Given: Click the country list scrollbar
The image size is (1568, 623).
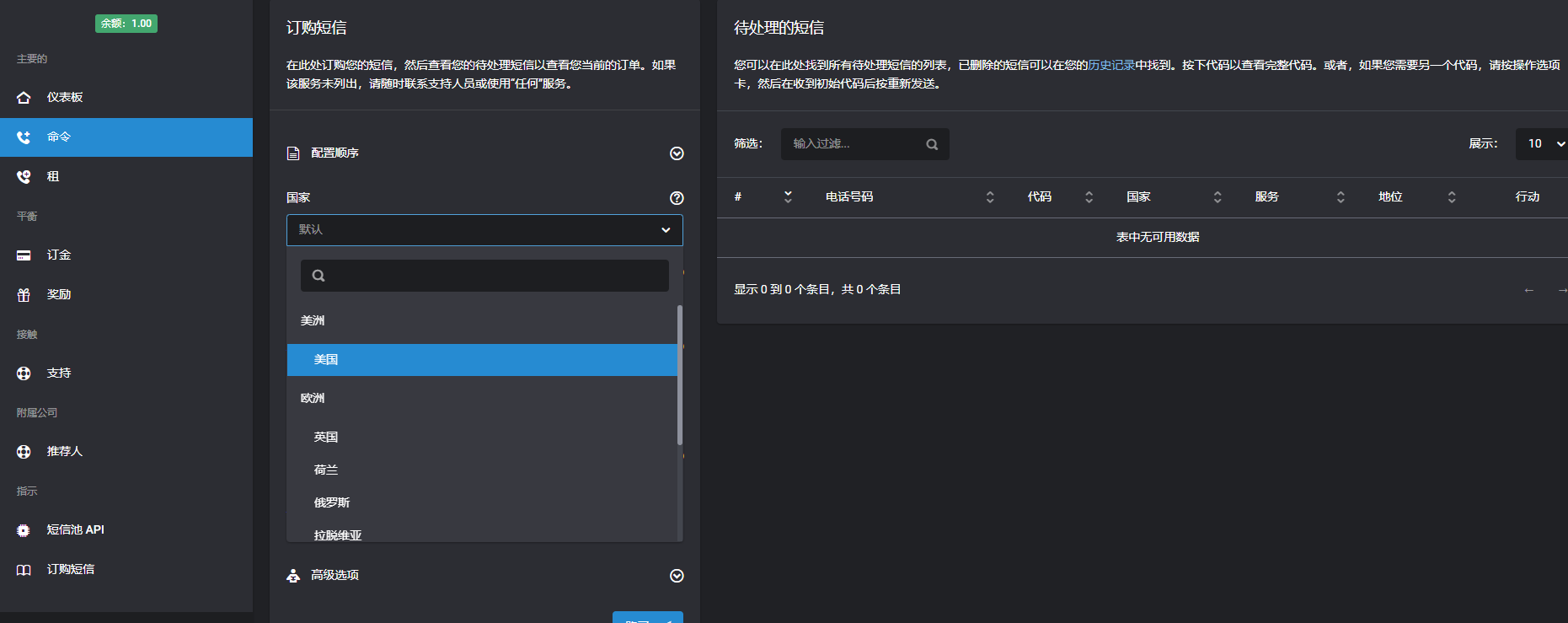Looking at the screenshot, I should 680,375.
